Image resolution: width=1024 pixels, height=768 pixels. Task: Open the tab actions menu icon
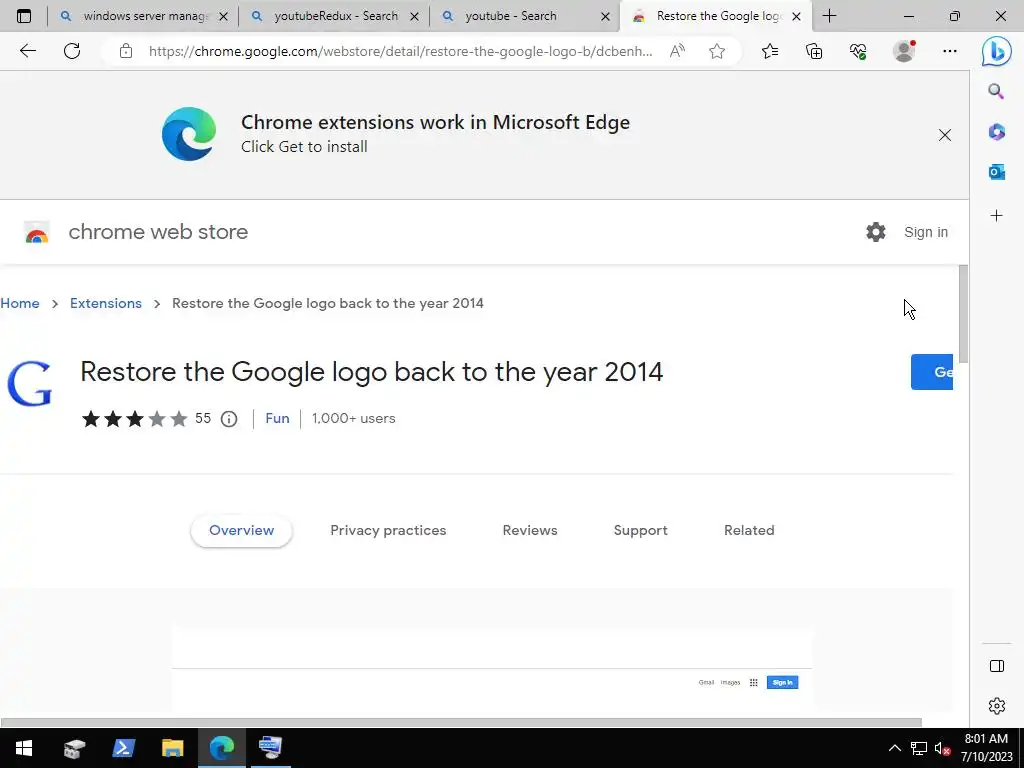coord(24,16)
